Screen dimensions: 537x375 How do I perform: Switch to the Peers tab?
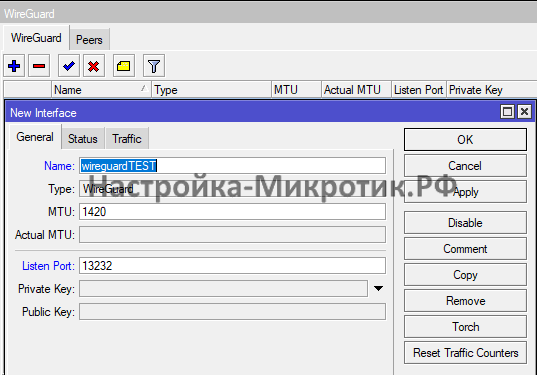[89, 40]
